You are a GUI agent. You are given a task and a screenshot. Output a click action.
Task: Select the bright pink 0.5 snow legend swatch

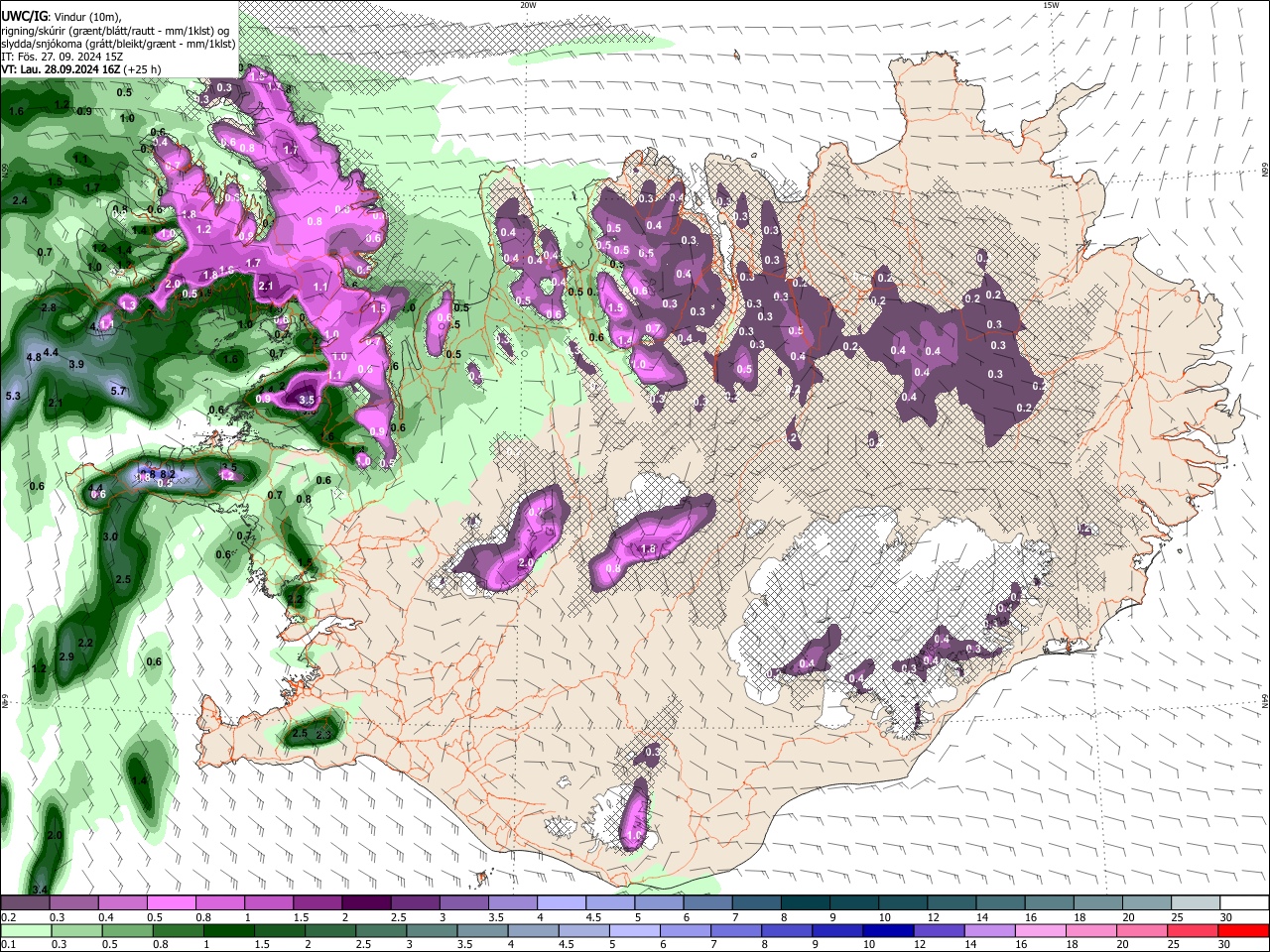tap(171, 903)
